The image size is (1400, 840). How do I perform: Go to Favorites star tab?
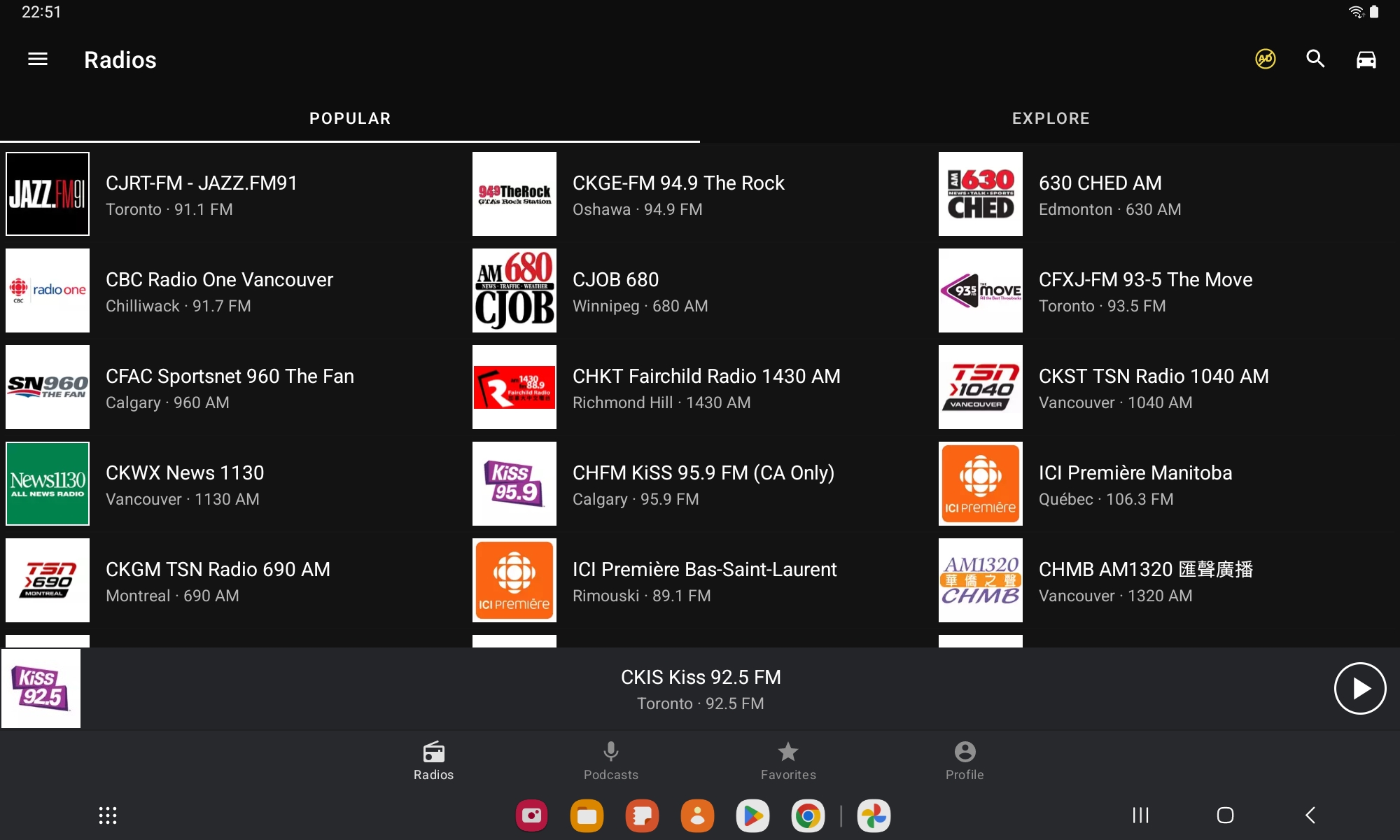788,760
